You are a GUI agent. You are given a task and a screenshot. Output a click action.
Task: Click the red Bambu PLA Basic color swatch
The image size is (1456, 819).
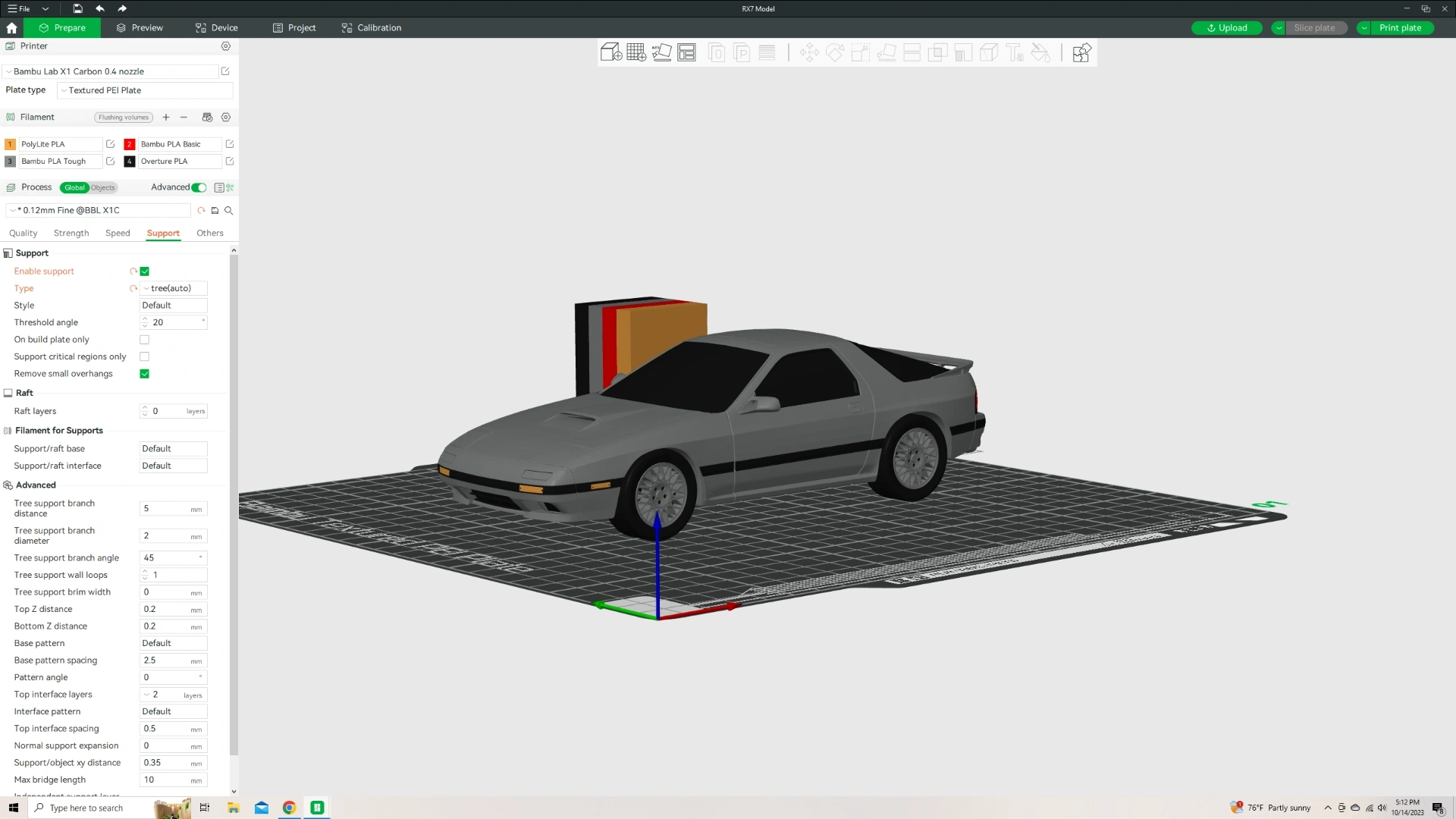click(130, 144)
